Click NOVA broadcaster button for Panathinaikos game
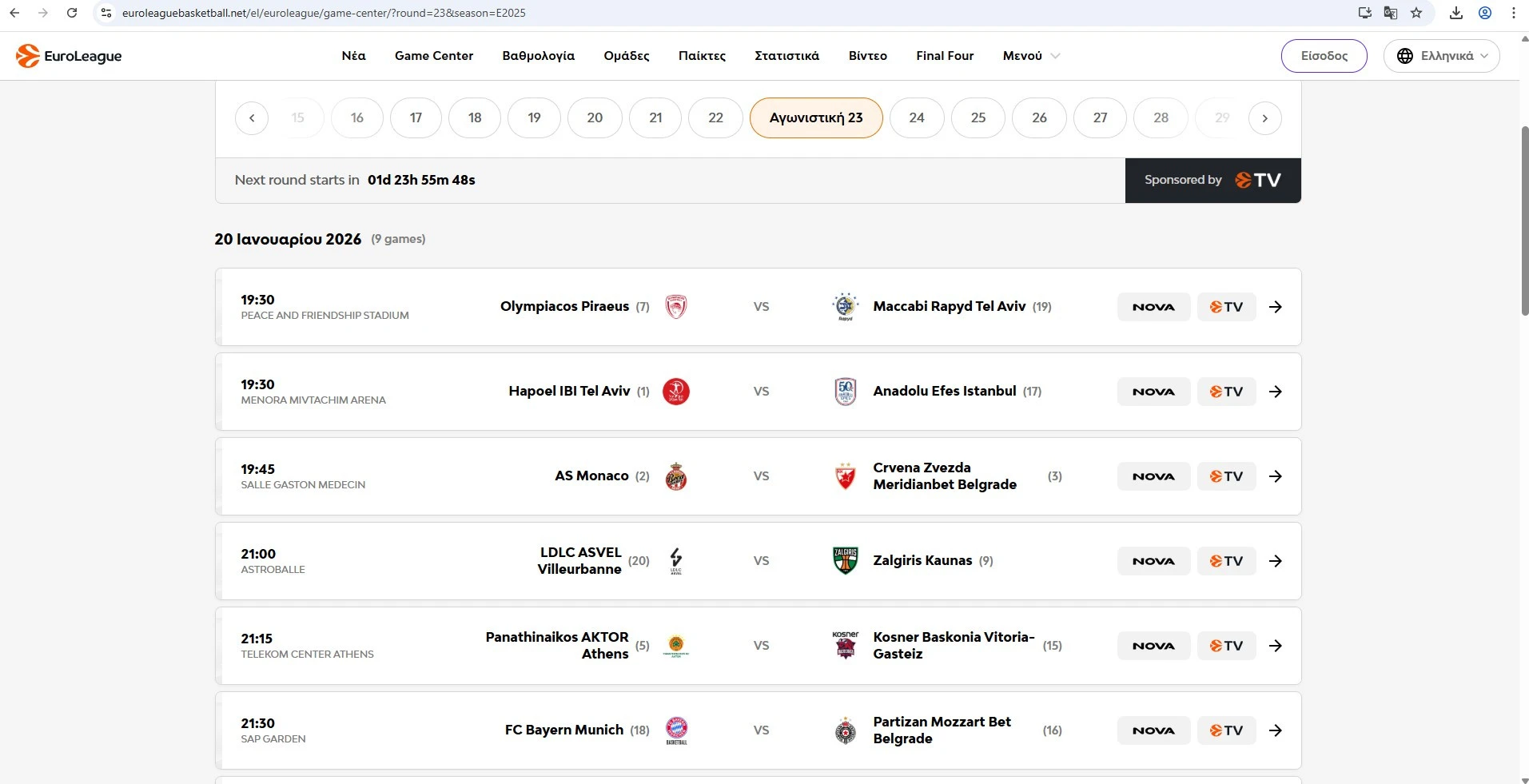1529x784 pixels. 1153,646
